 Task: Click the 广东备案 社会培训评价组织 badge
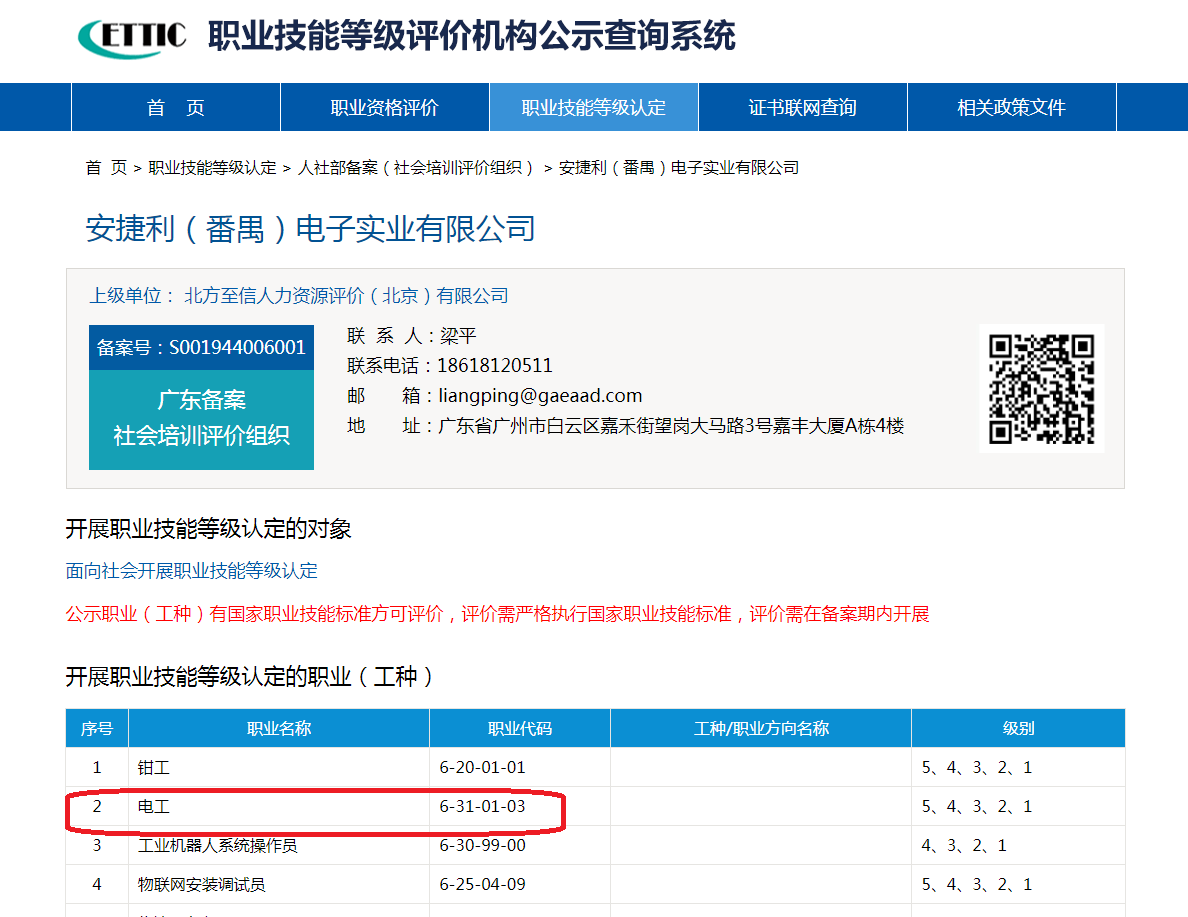click(x=201, y=419)
